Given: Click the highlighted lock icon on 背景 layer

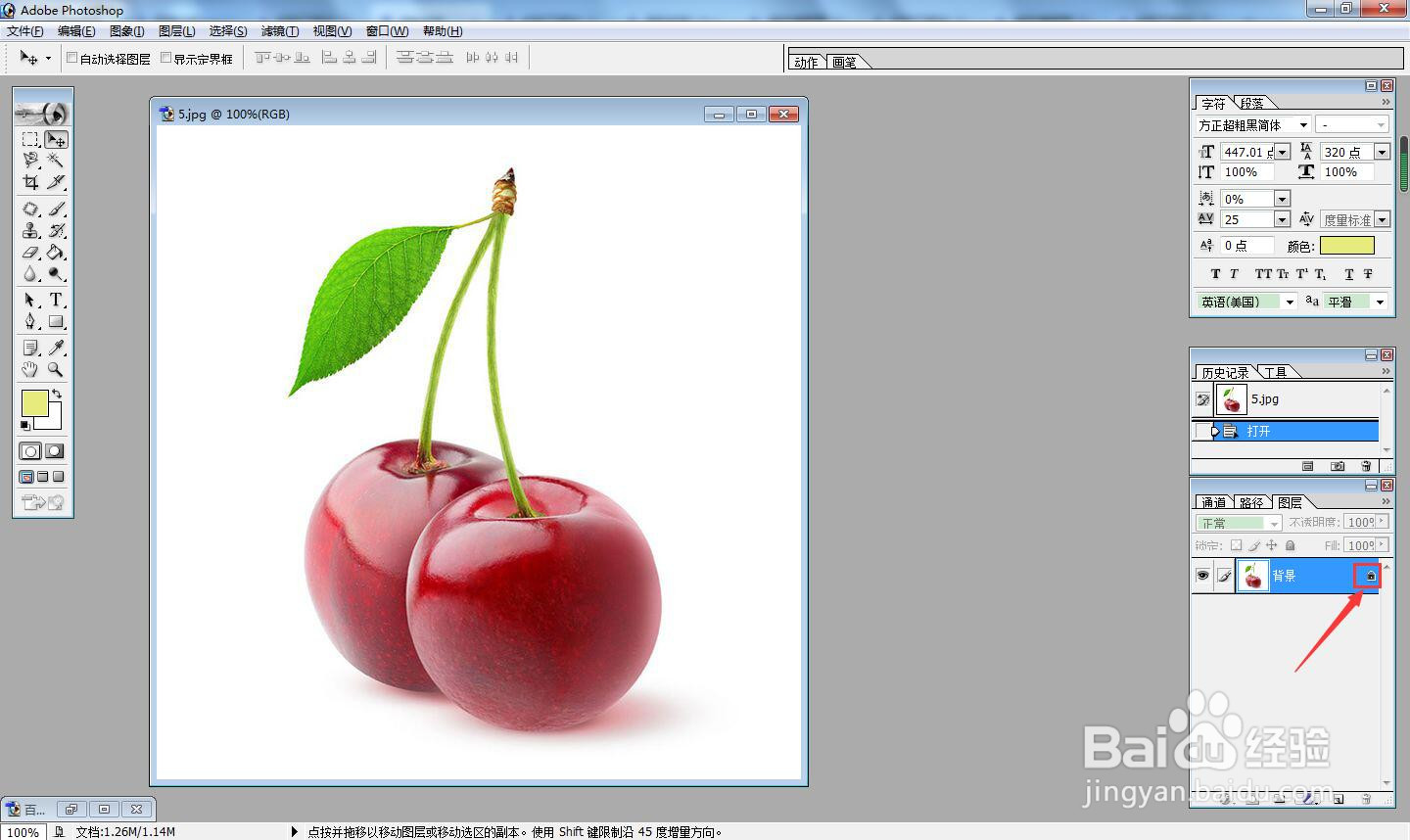Looking at the screenshot, I should 1369,576.
